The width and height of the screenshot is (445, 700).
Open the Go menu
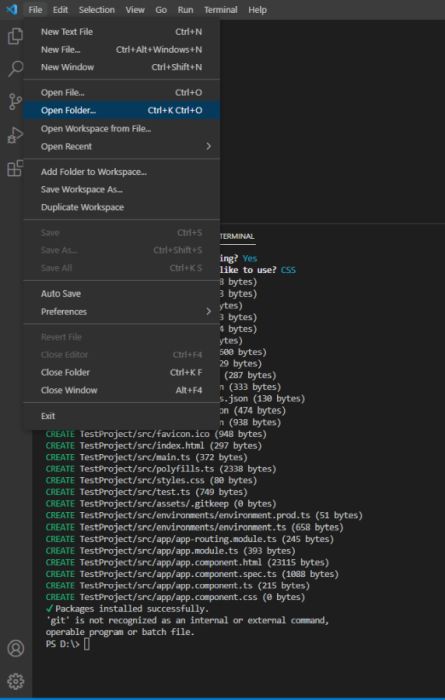click(x=161, y=10)
